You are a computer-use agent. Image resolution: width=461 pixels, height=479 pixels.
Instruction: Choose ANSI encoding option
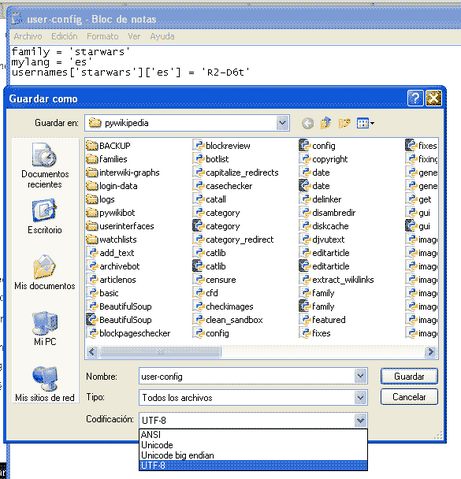tap(253, 434)
